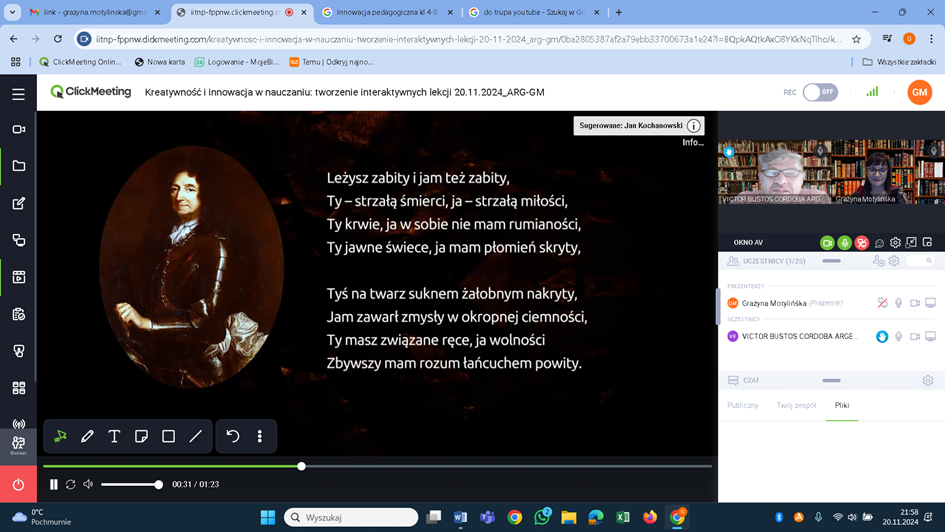The height and width of the screenshot is (532, 945).
Task: Open the camera panel in left sidebar
Action: (19, 129)
